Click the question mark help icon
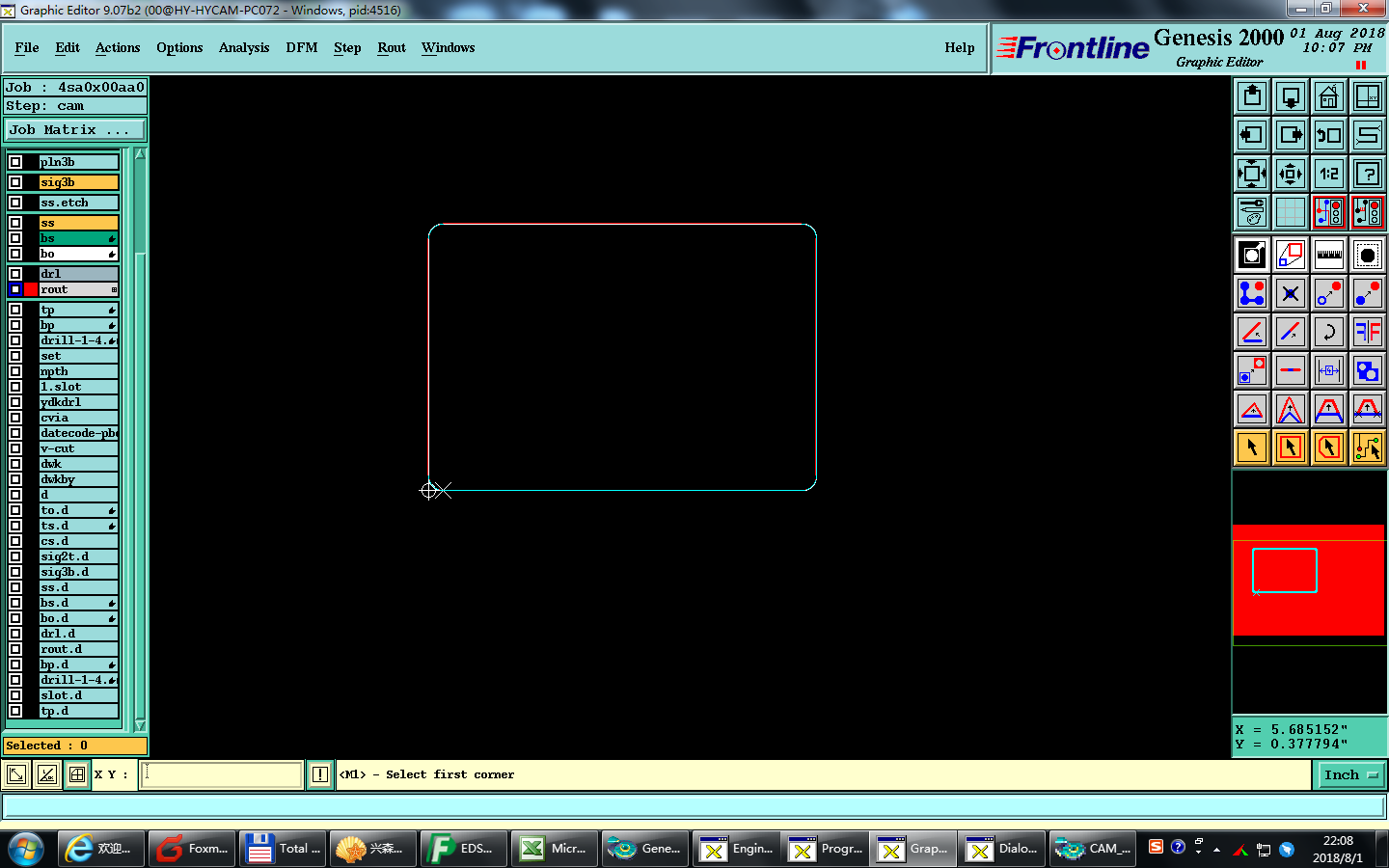The image size is (1389, 868). (x=1368, y=174)
